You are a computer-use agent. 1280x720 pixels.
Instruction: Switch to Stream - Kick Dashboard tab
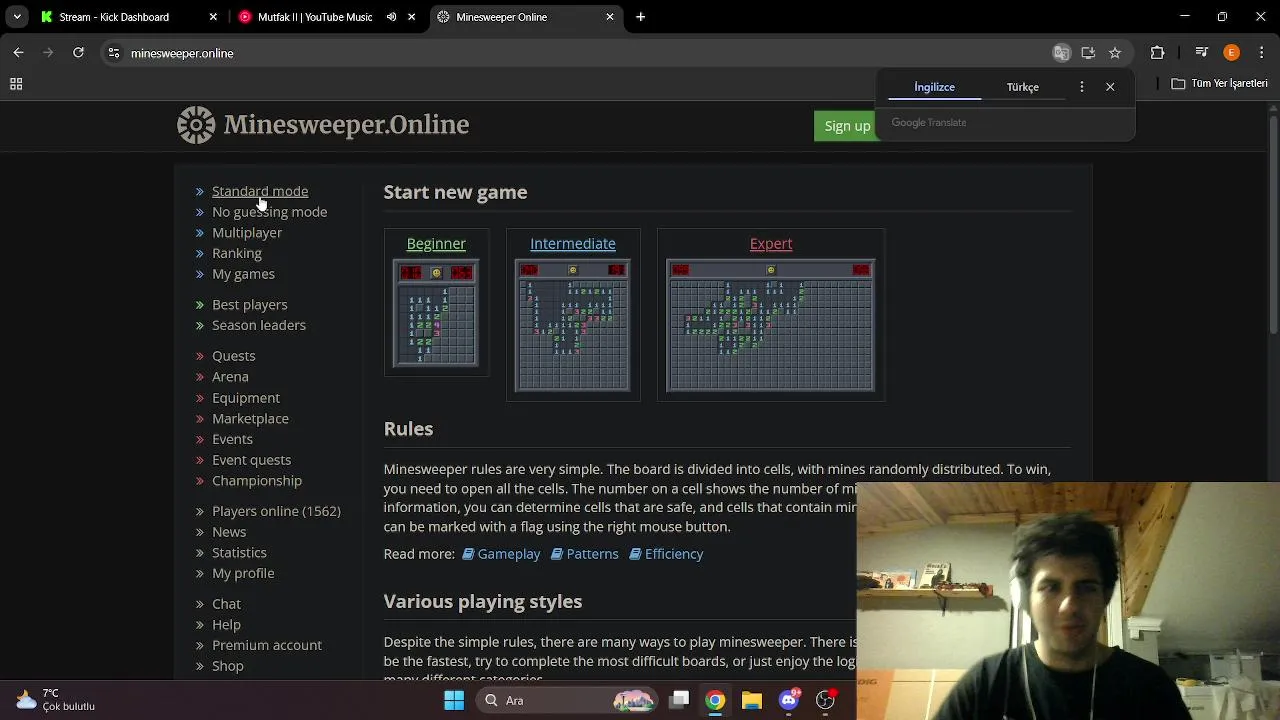click(127, 17)
